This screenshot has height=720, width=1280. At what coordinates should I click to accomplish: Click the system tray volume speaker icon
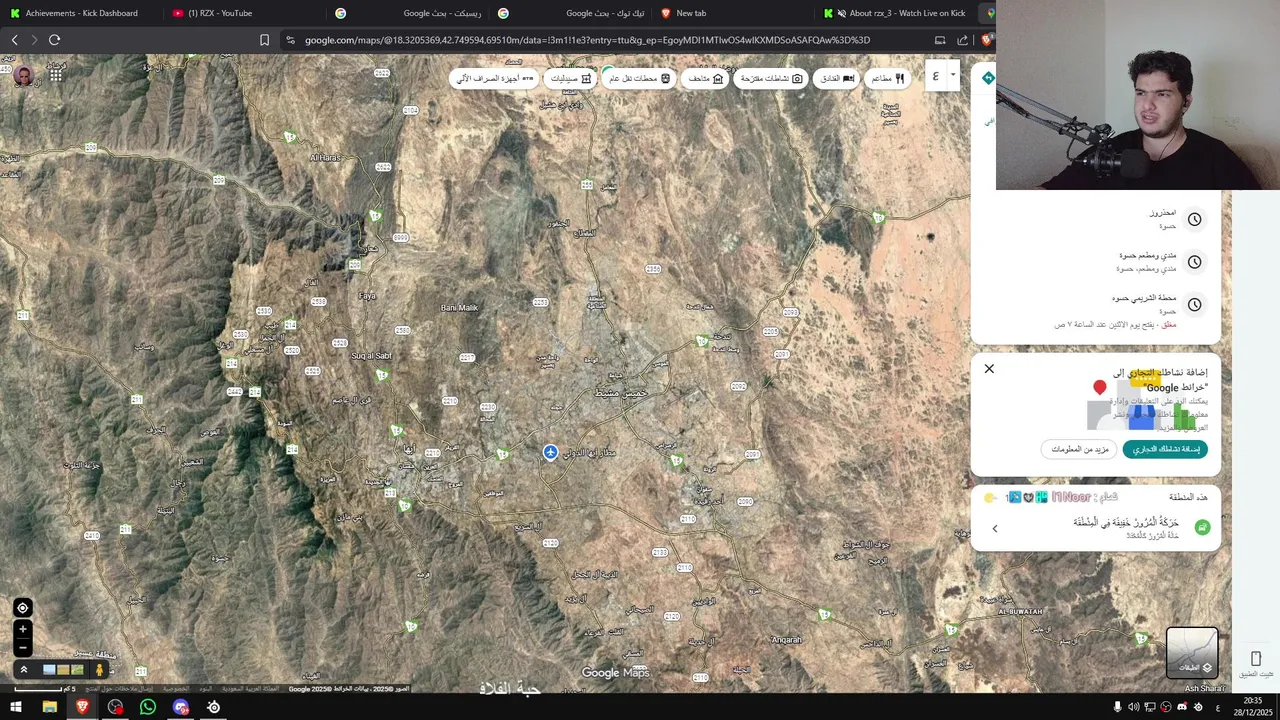click(x=1134, y=707)
